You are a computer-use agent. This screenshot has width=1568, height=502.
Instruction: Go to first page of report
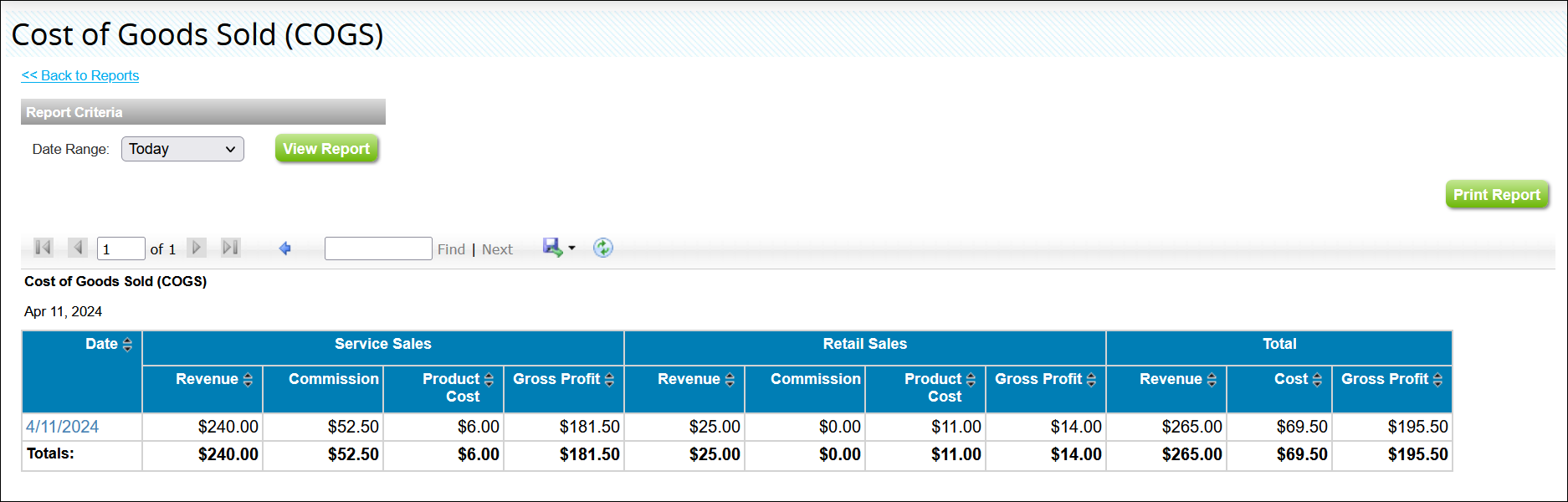point(44,248)
